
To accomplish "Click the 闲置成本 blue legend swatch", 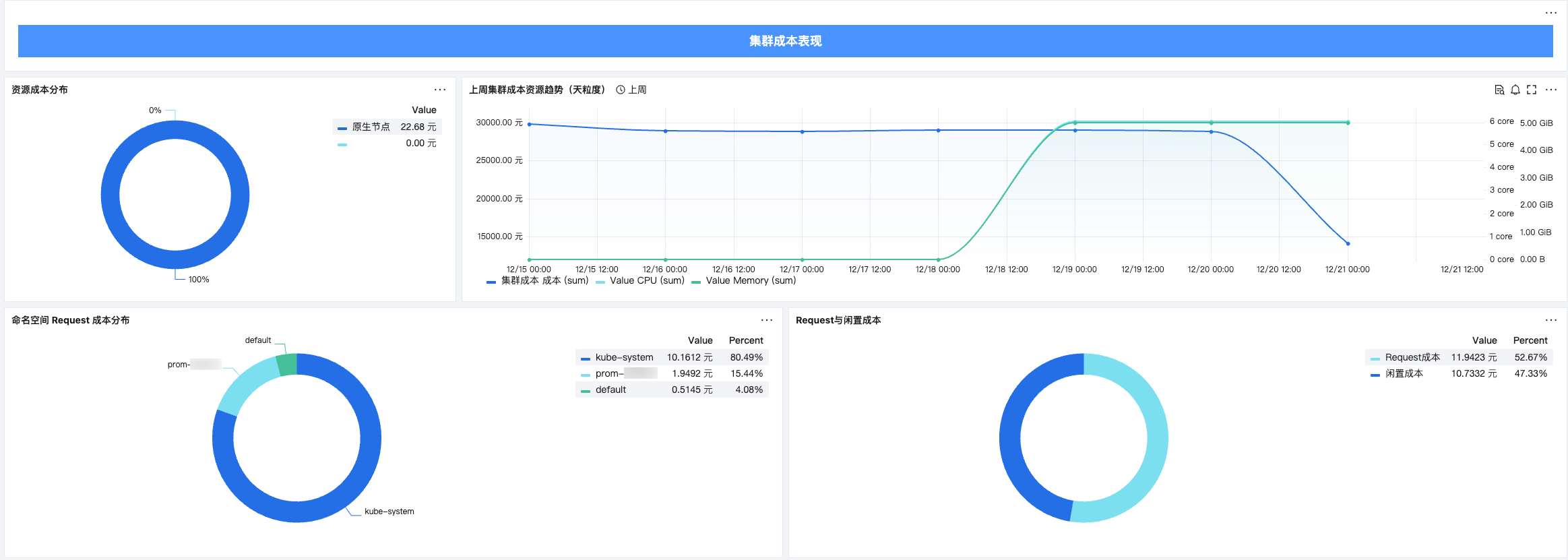I will [1375, 374].
